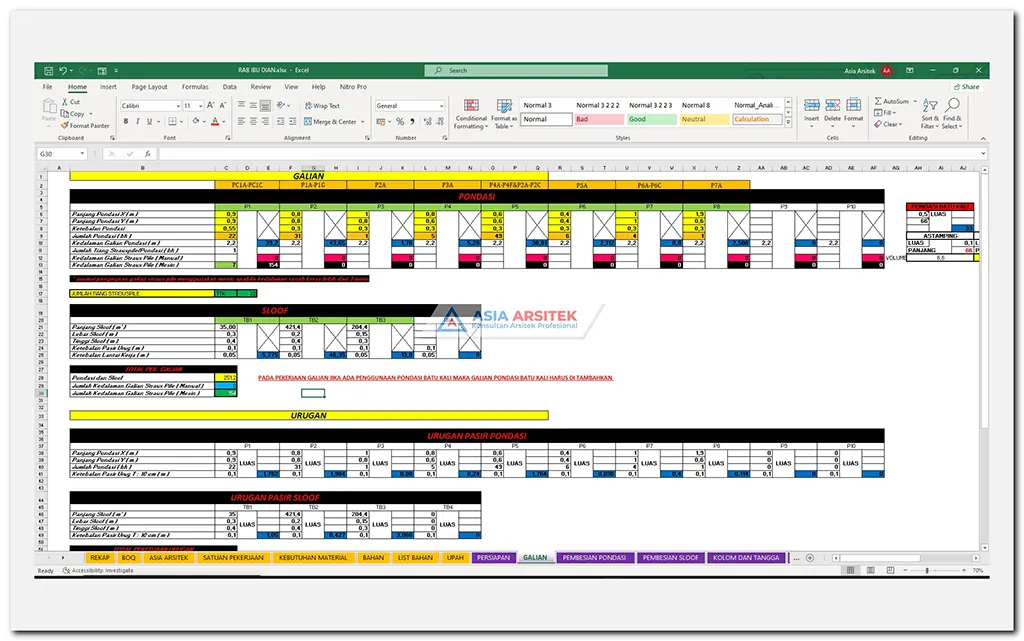This screenshot has height=641, width=1024.
Task: Open the font name dropdown showing Calibri
Action: point(178,106)
